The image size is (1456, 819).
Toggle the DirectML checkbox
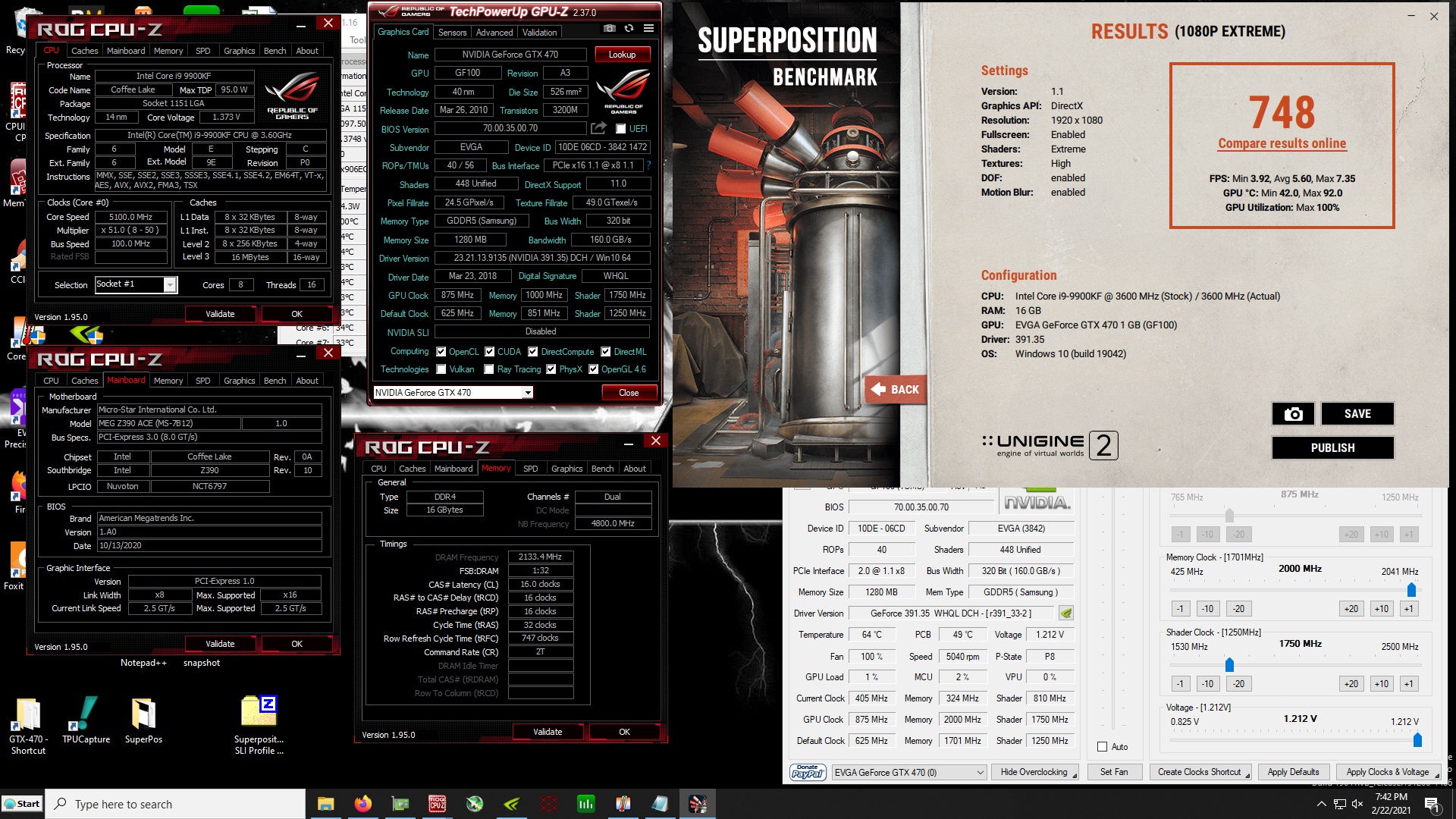[606, 352]
